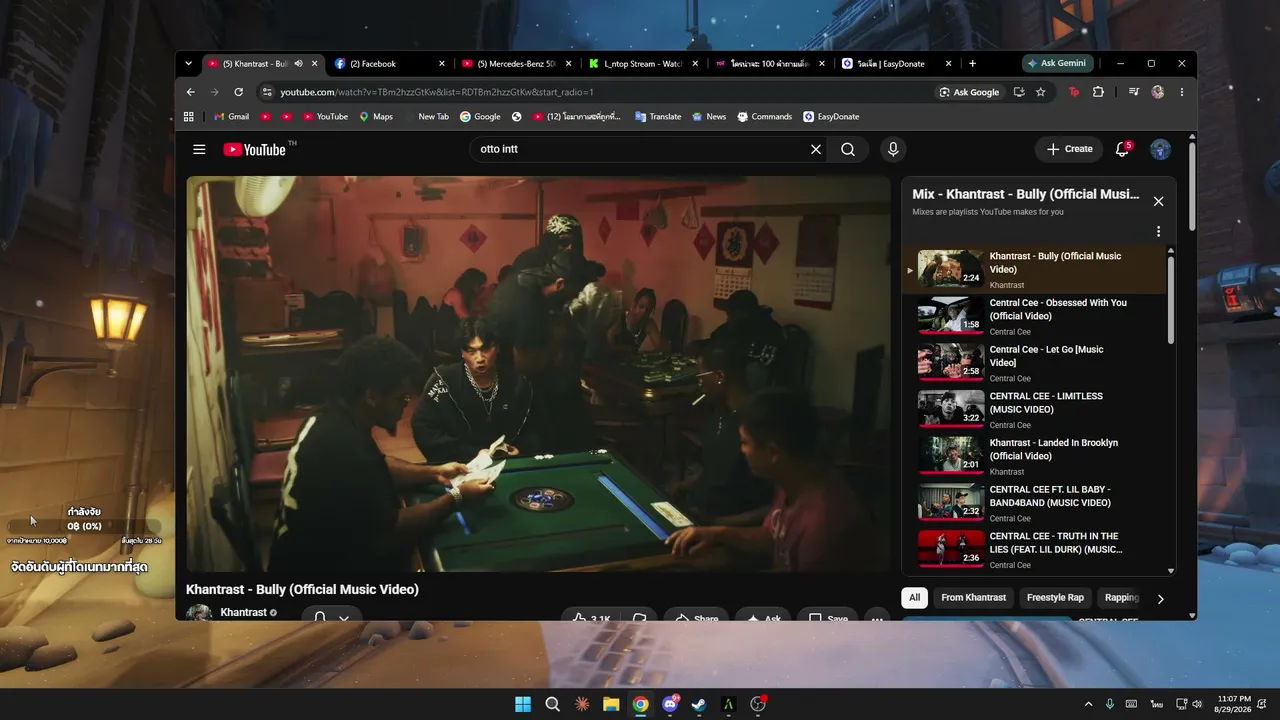The height and width of the screenshot is (720, 1280).
Task: Open the New Tab bookmark
Action: pyautogui.click(x=433, y=116)
